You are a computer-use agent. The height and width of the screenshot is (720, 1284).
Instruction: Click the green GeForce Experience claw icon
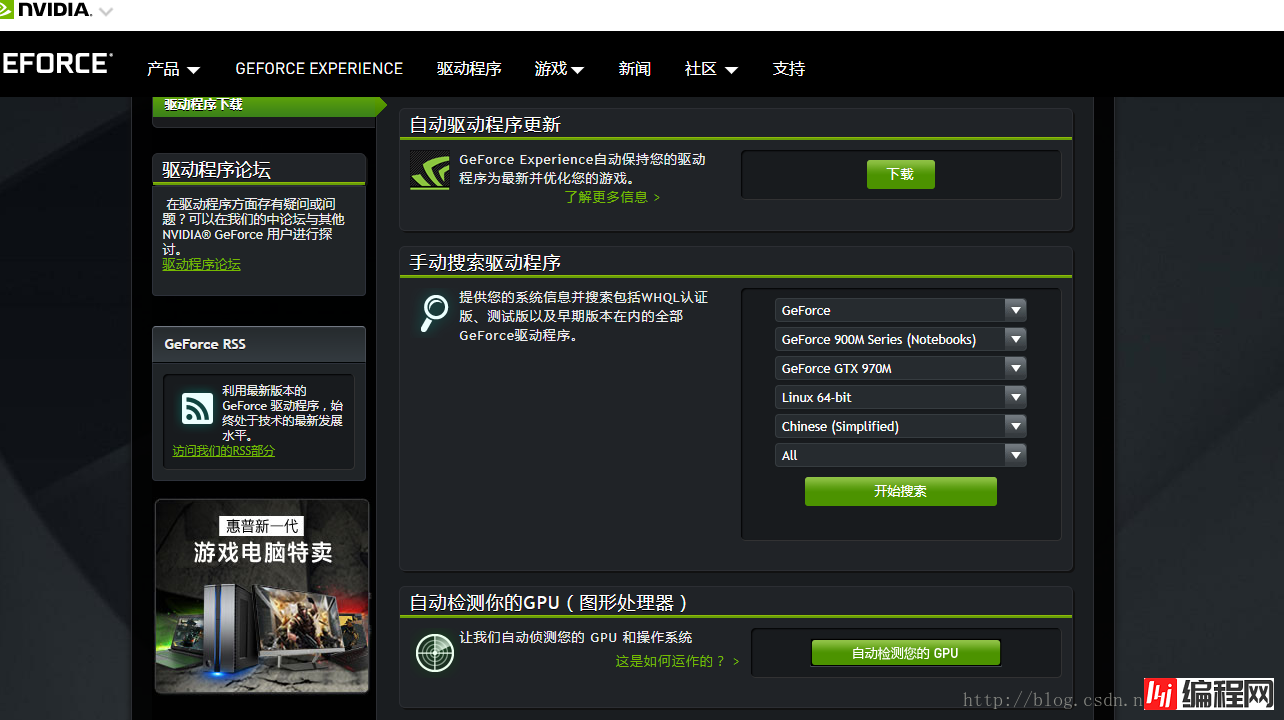[x=429, y=170]
